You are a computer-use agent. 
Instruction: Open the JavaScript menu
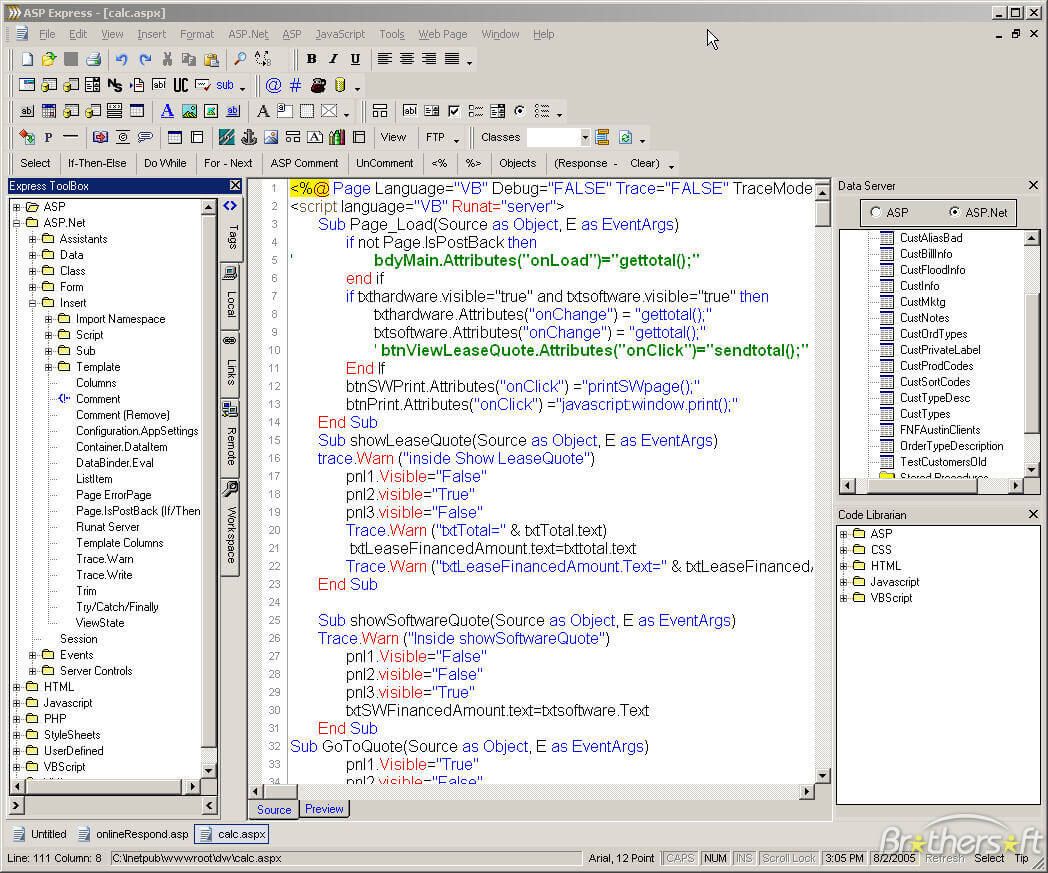[340, 34]
